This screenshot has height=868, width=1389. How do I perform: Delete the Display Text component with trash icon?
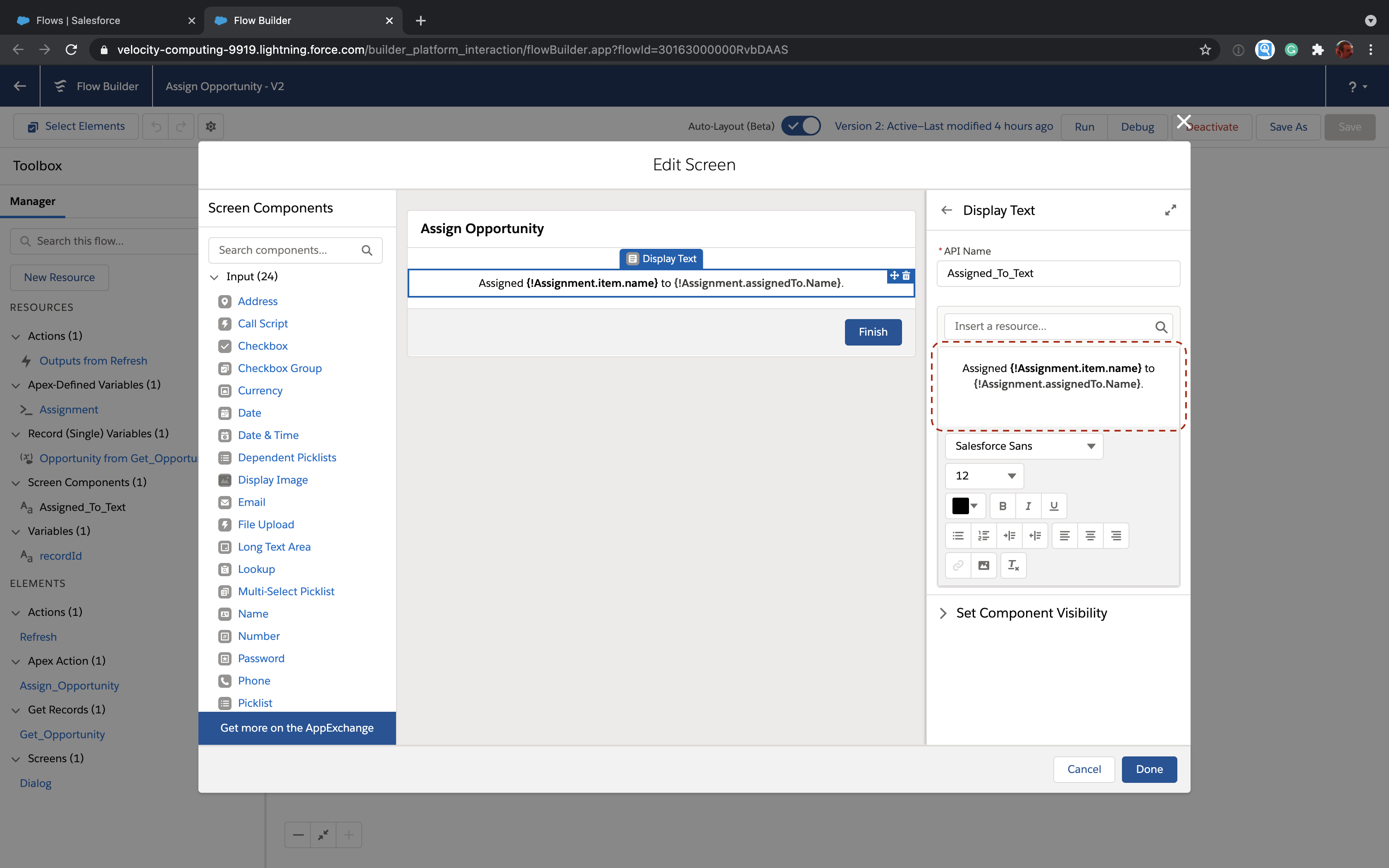coord(906,276)
